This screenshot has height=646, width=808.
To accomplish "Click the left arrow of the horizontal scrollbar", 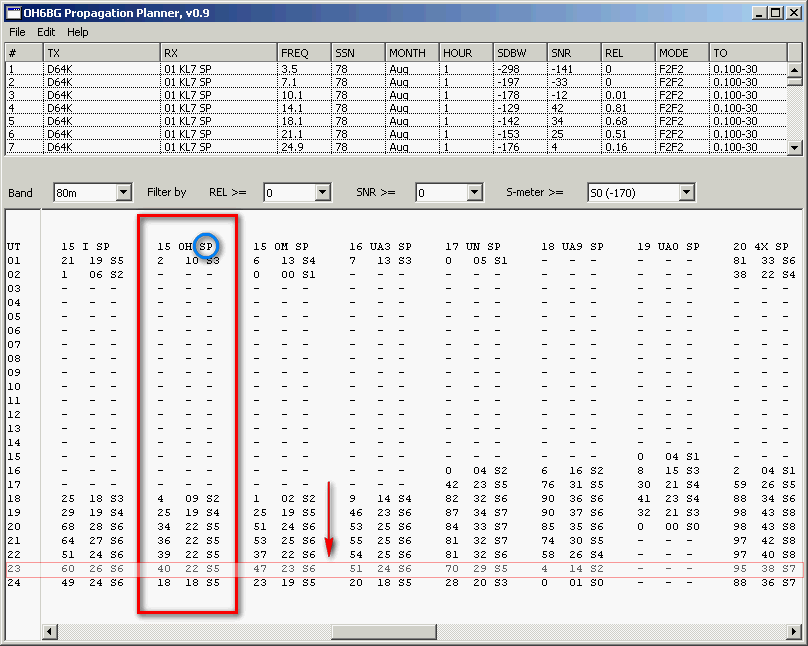I will coord(49,631).
